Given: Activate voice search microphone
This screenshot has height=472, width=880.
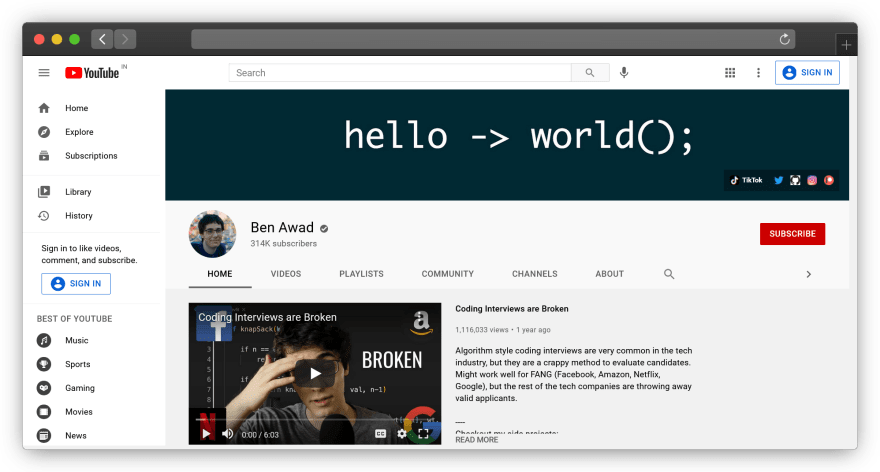Looking at the screenshot, I should pyautogui.click(x=624, y=73).
